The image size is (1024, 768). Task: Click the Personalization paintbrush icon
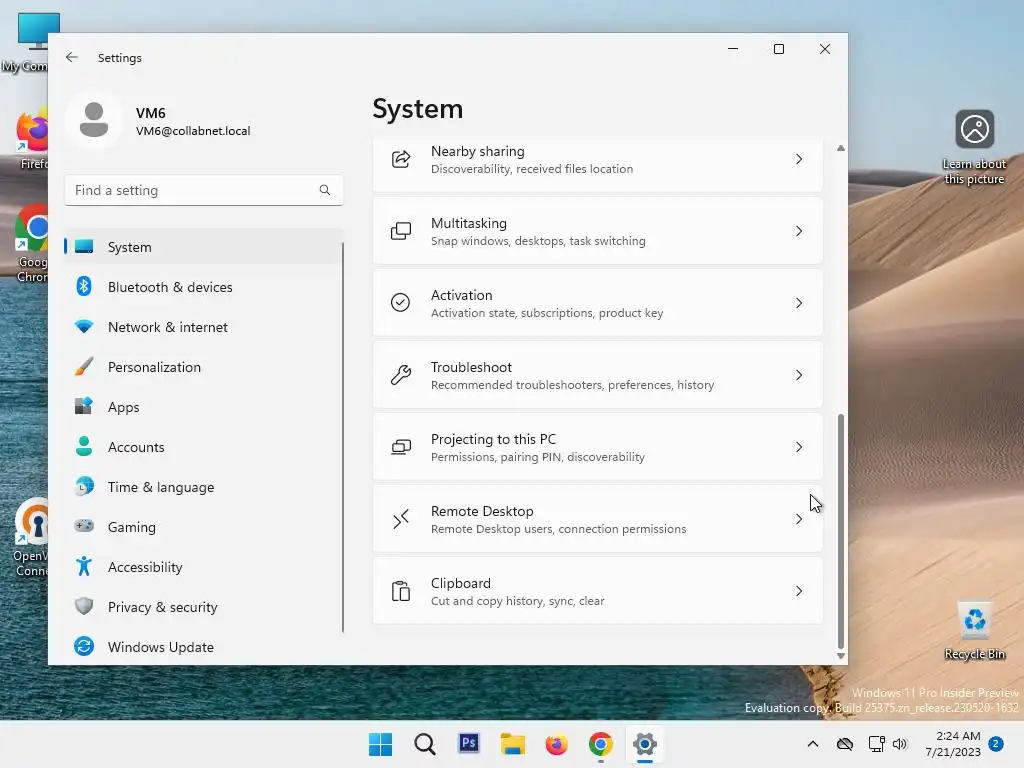tap(84, 366)
